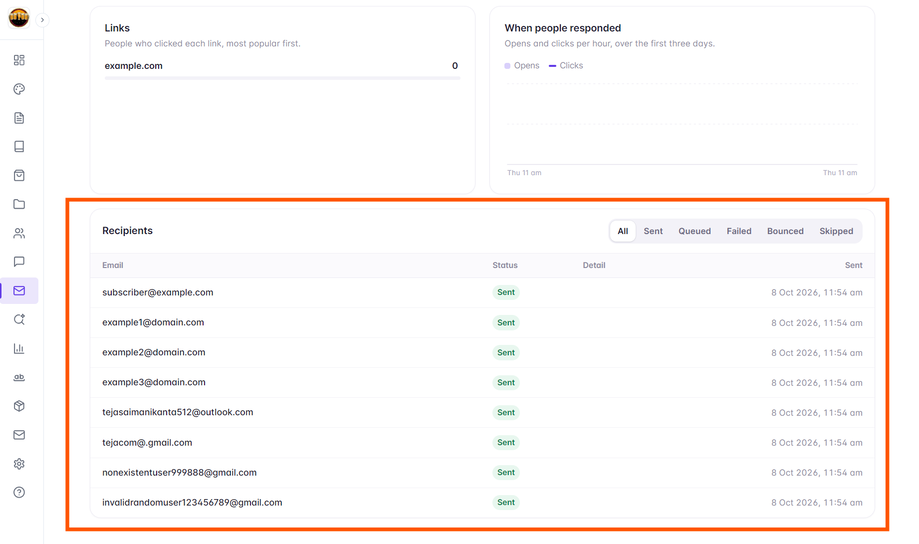Select invalidrandomuser123456789@gmail.com recipient email

coord(192,502)
